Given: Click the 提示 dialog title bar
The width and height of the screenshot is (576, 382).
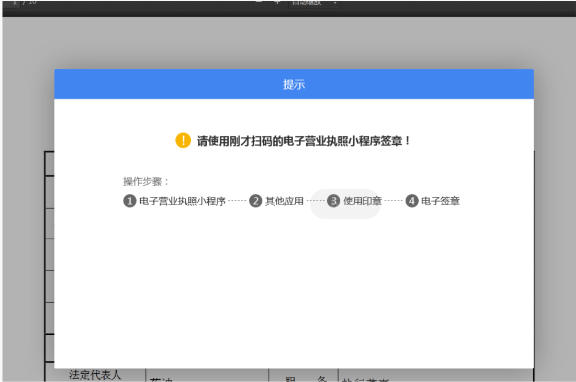Looking at the screenshot, I should tap(294, 84).
